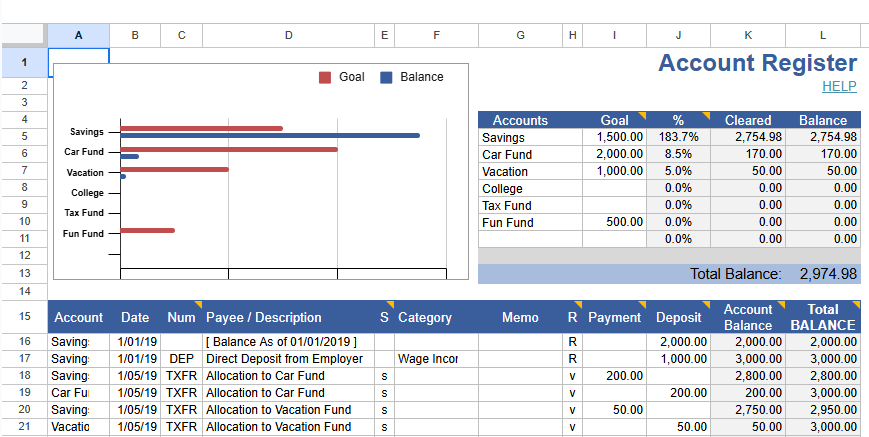The height and width of the screenshot is (437, 869).
Task: Select the red Car Fund goal bar
Action: [228, 149]
